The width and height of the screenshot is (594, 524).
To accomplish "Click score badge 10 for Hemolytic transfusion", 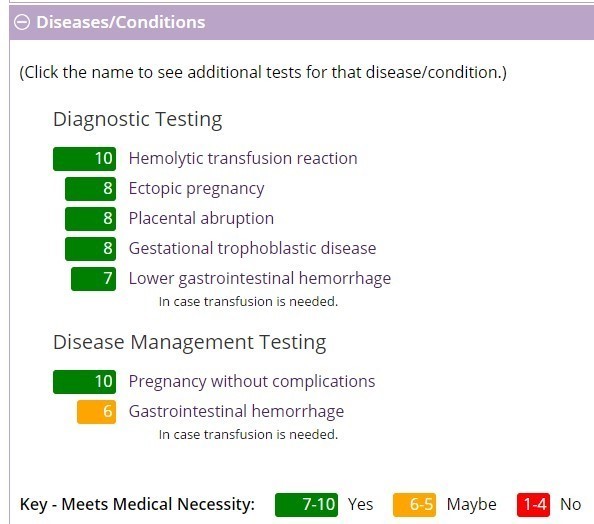I will 84,159.
